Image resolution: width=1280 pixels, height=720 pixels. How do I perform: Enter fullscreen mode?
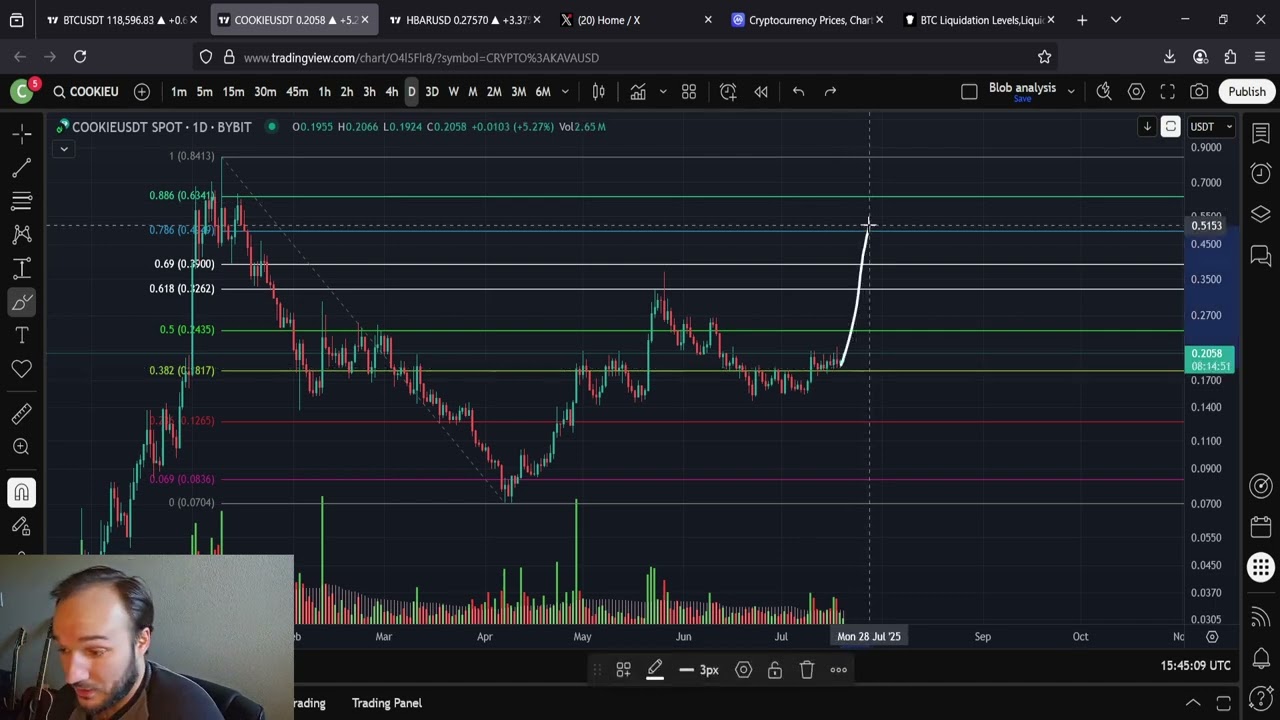click(x=1167, y=92)
